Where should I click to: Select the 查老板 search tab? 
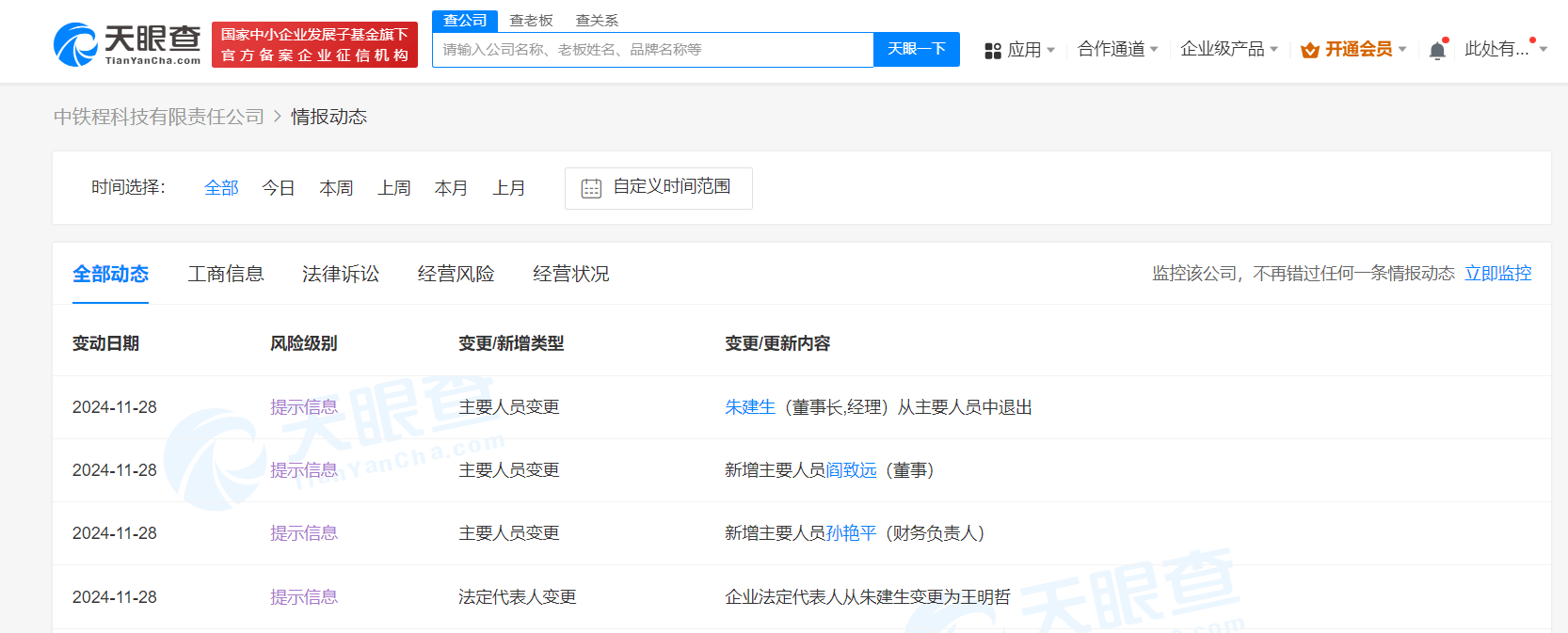531,21
